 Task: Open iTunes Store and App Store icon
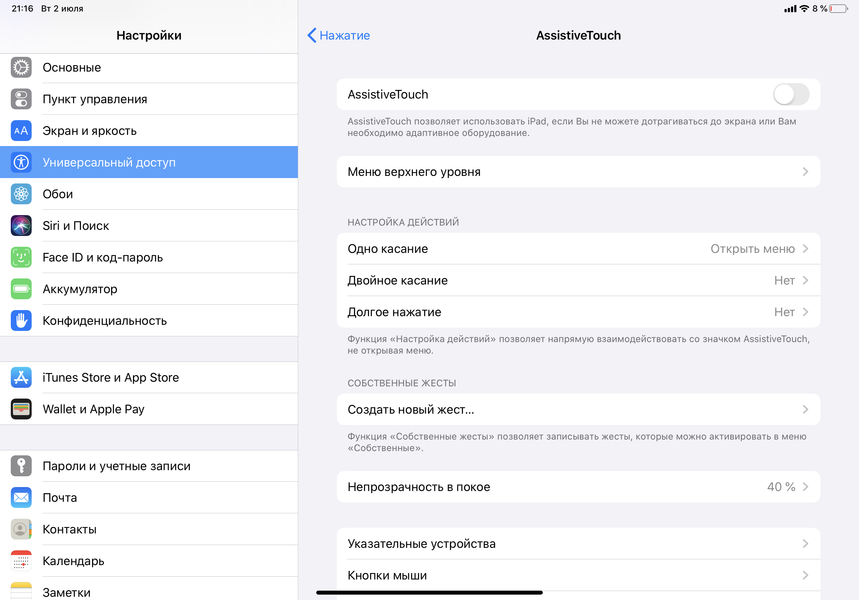(x=22, y=378)
